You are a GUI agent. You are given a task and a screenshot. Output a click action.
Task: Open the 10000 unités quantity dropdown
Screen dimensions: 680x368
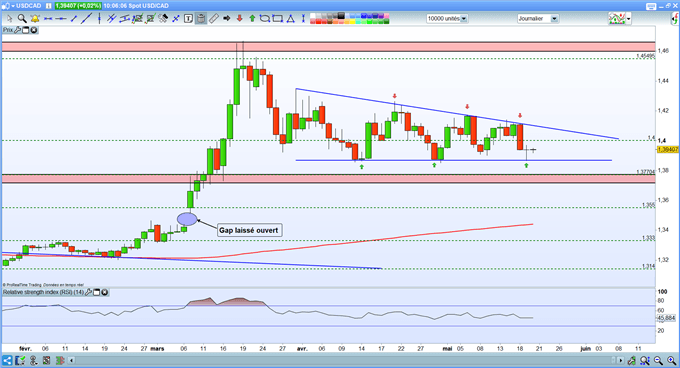point(464,19)
